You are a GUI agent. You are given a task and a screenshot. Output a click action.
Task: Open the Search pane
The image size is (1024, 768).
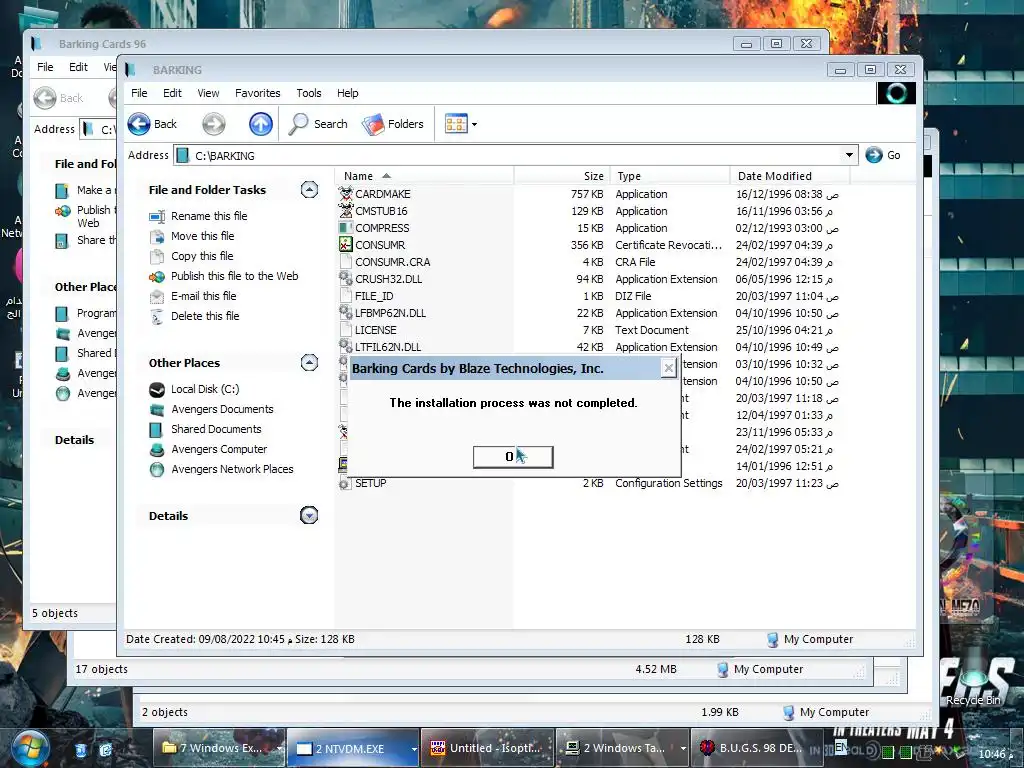point(318,123)
